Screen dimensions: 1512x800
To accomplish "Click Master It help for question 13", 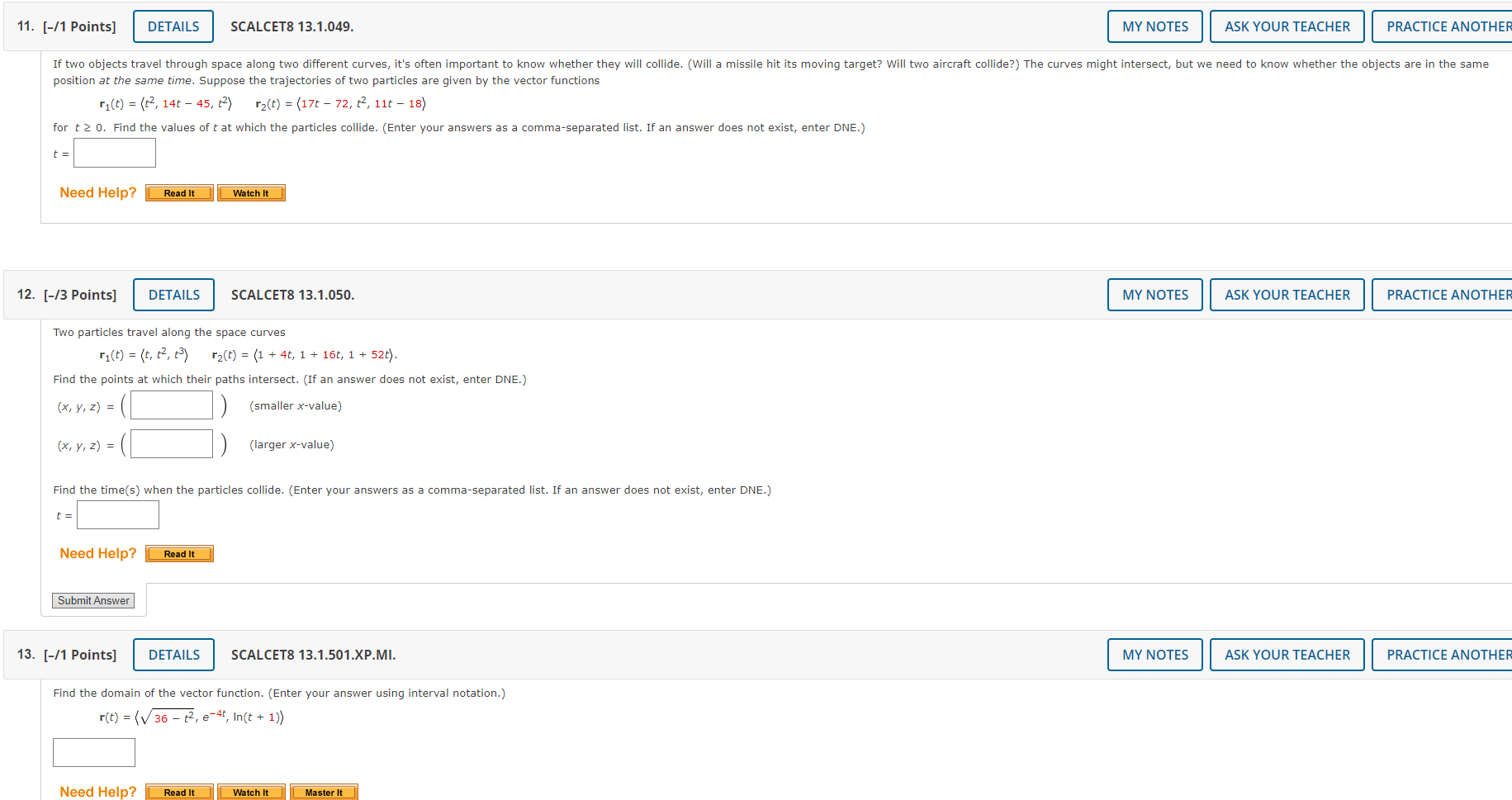I will [324, 793].
